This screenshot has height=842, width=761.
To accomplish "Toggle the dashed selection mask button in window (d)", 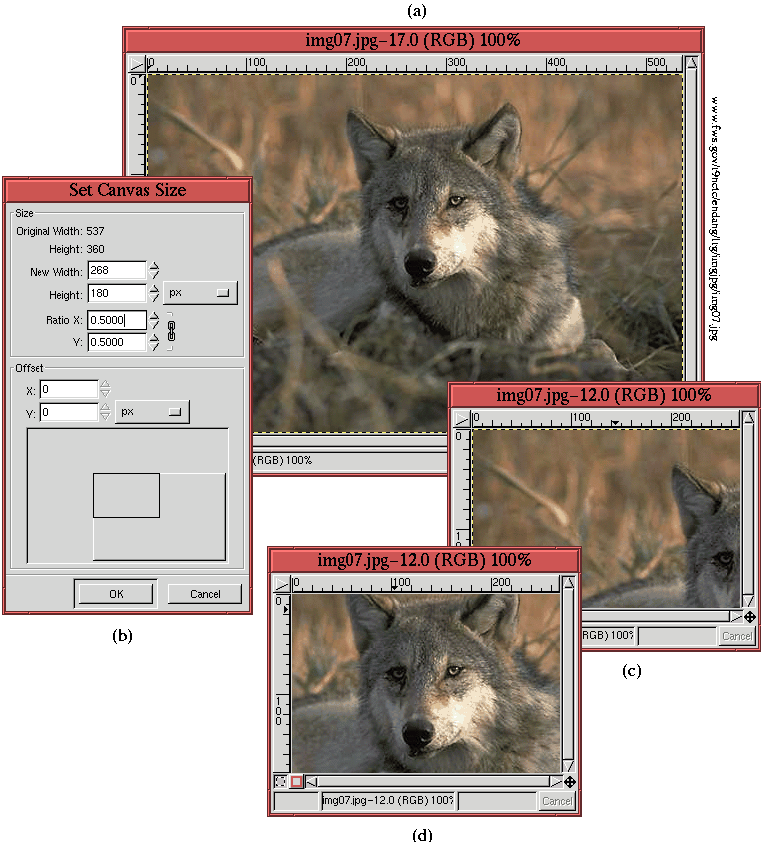I will point(280,781).
